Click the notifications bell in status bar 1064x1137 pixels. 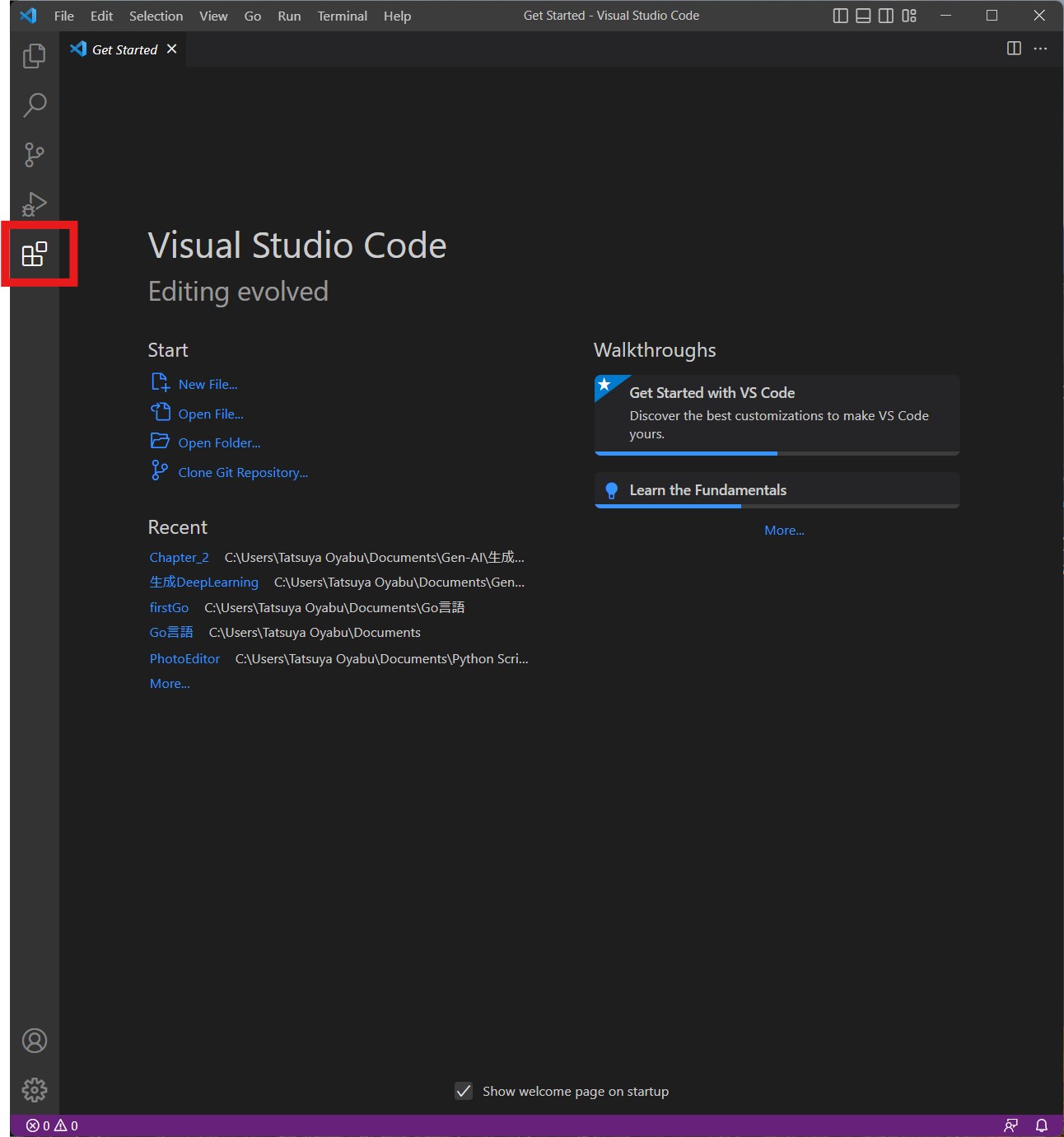pos(1042,1125)
